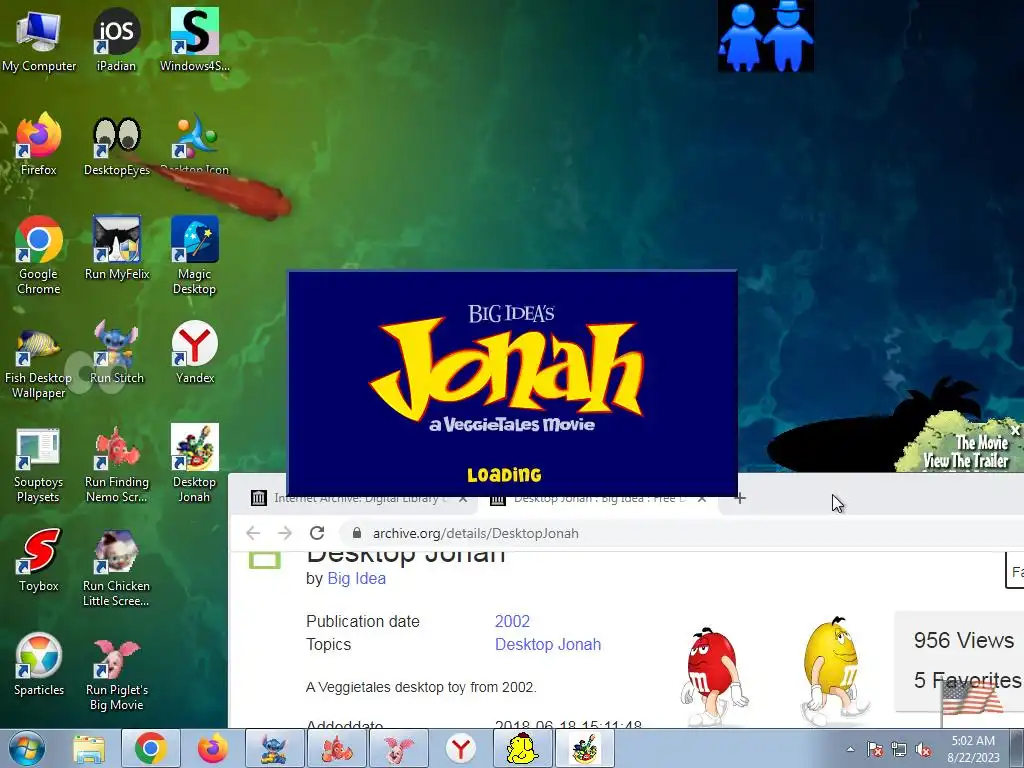1024x768 pixels.
Task: Open the Windows4S desktop shortcut
Action: (x=195, y=40)
